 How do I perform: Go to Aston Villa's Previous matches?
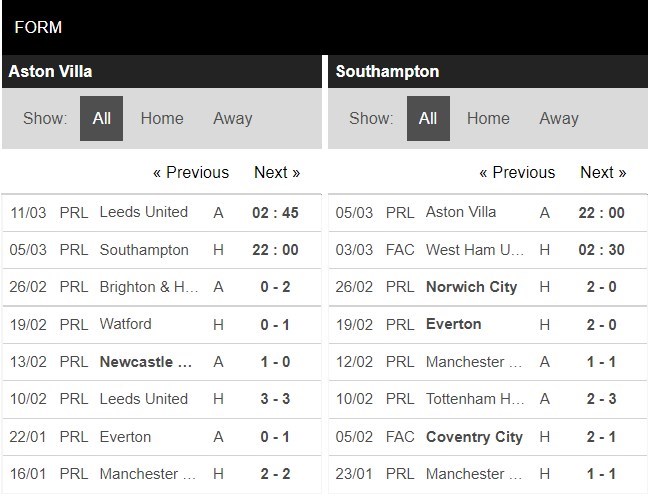(190, 172)
